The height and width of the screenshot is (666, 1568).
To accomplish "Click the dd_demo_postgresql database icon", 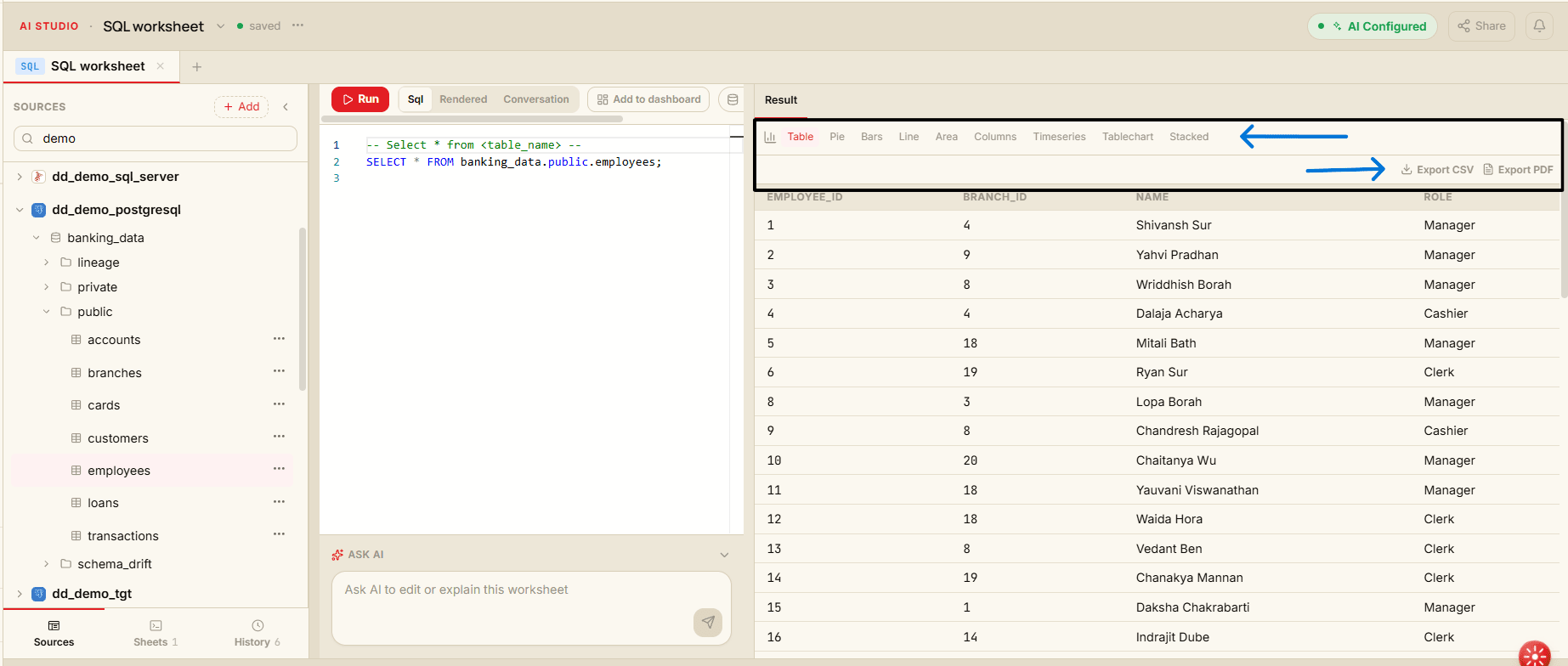I will click(38, 210).
